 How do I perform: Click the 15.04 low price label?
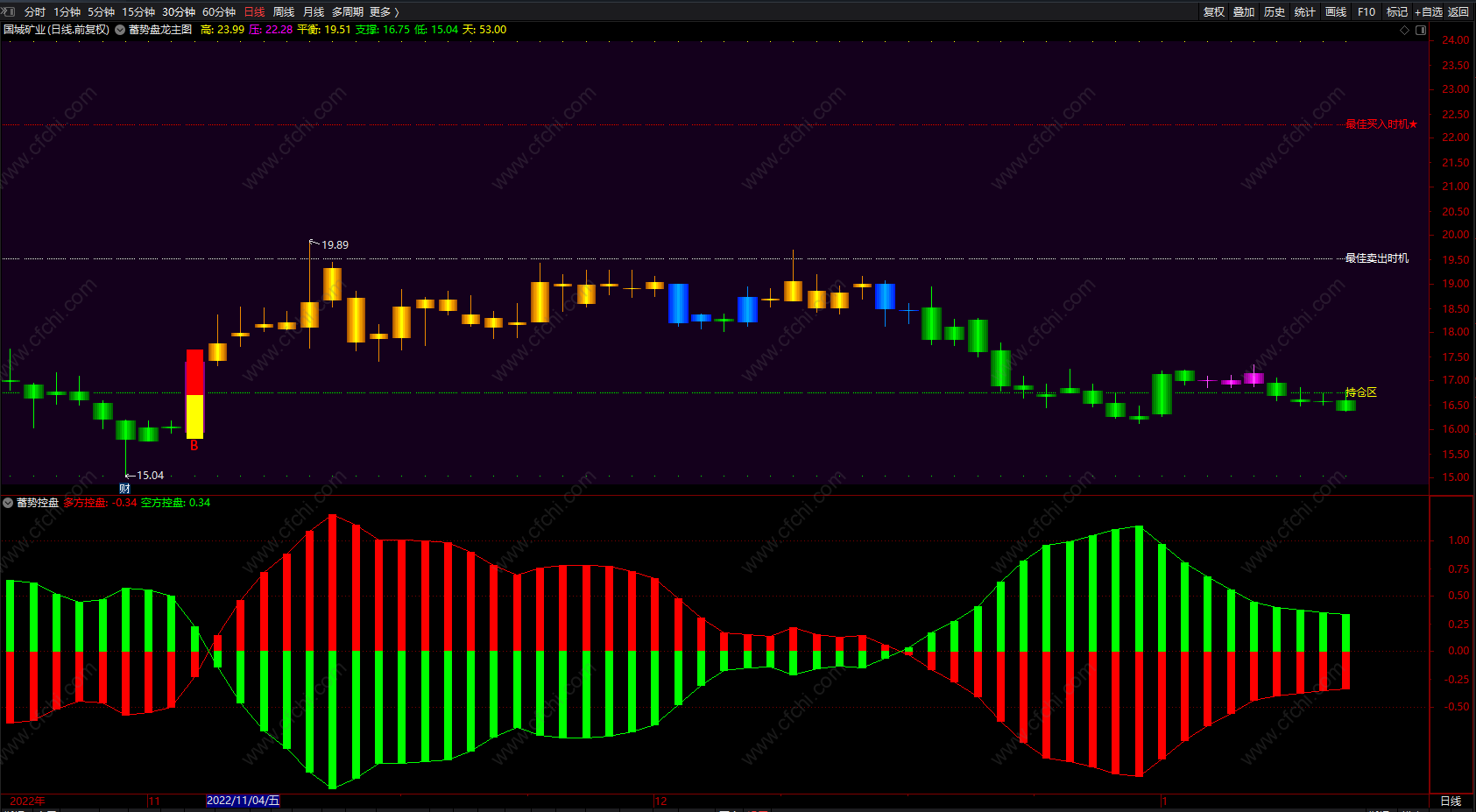click(150, 476)
